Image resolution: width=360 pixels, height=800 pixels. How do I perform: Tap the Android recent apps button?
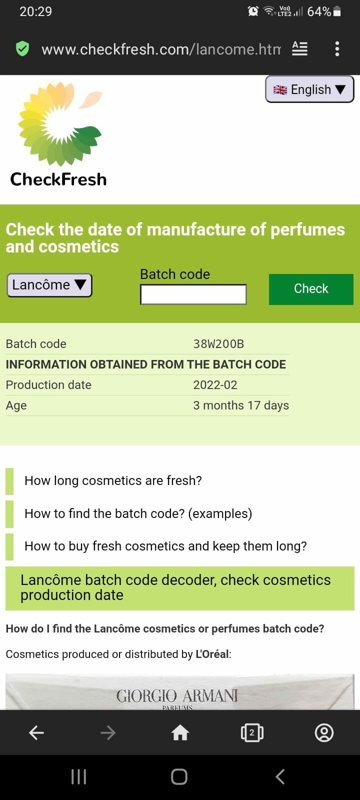tap(78, 777)
